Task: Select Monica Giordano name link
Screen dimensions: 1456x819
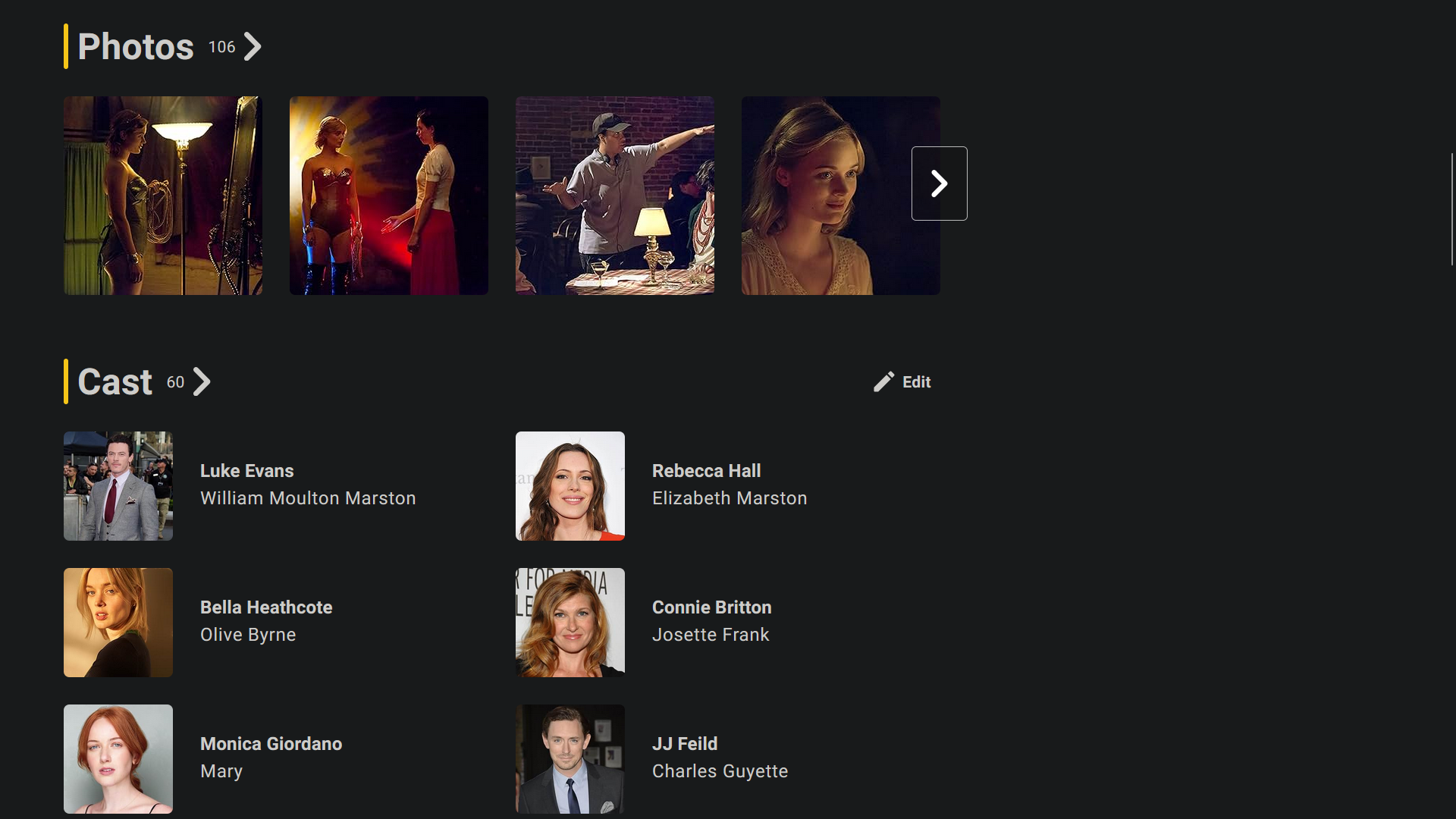Action: [271, 744]
